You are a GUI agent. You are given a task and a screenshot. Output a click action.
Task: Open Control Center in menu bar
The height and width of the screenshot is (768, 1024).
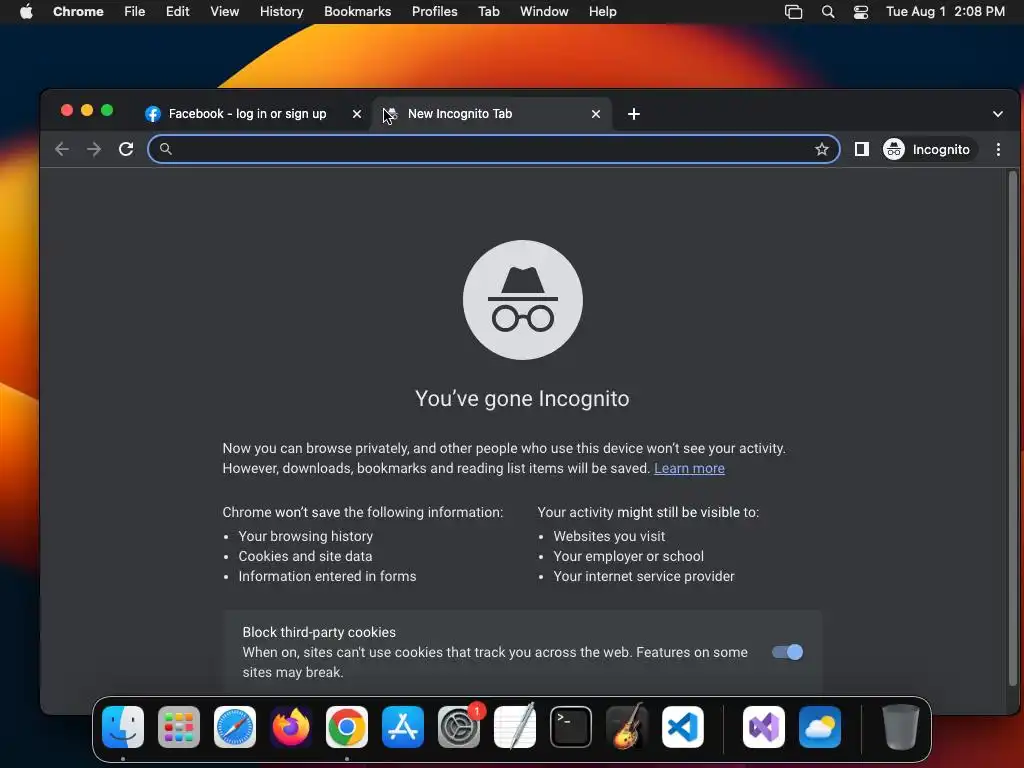point(861,12)
